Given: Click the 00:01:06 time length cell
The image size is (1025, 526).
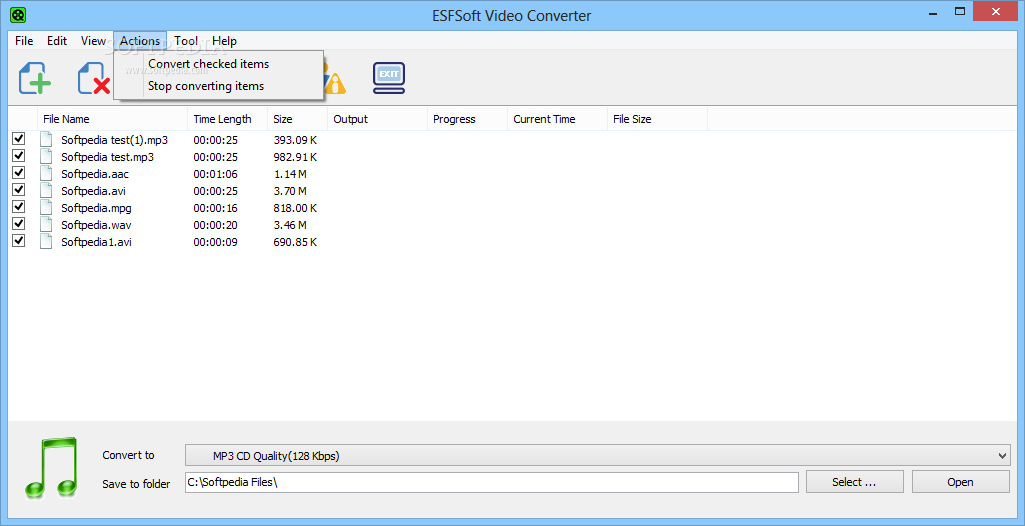Looking at the screenshot, I should (215, 174).
